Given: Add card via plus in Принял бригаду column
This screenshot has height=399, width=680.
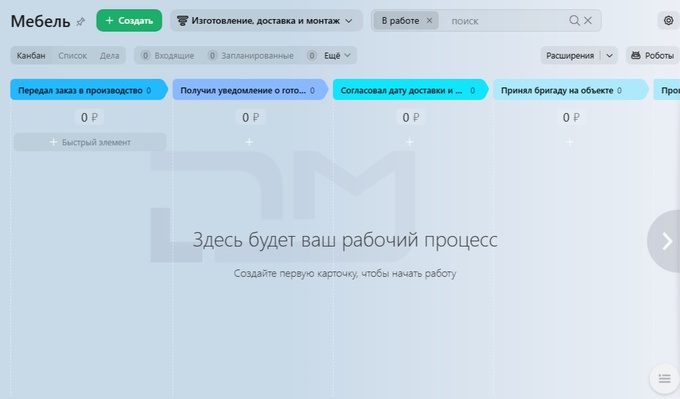Looking at the screenshot, I should 570,142.
